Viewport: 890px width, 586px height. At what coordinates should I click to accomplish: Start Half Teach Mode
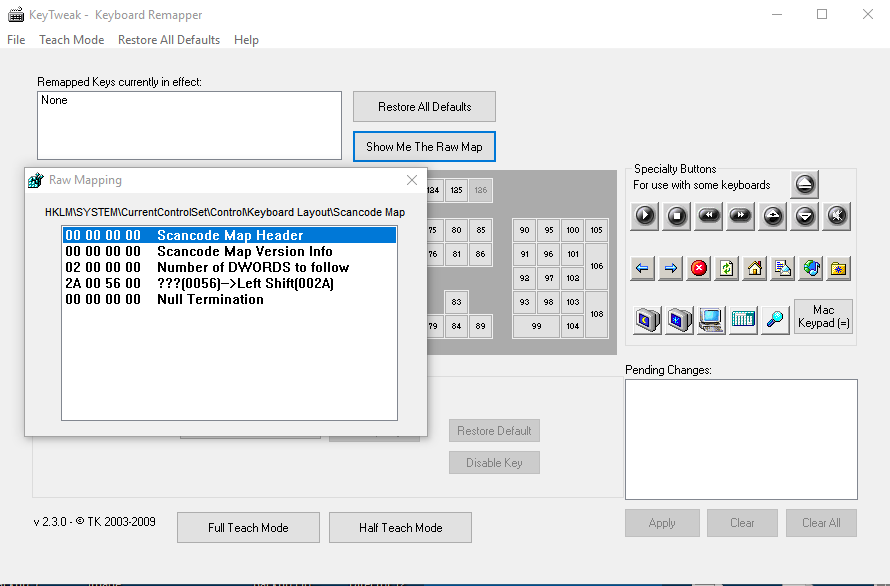coord(400,528)
